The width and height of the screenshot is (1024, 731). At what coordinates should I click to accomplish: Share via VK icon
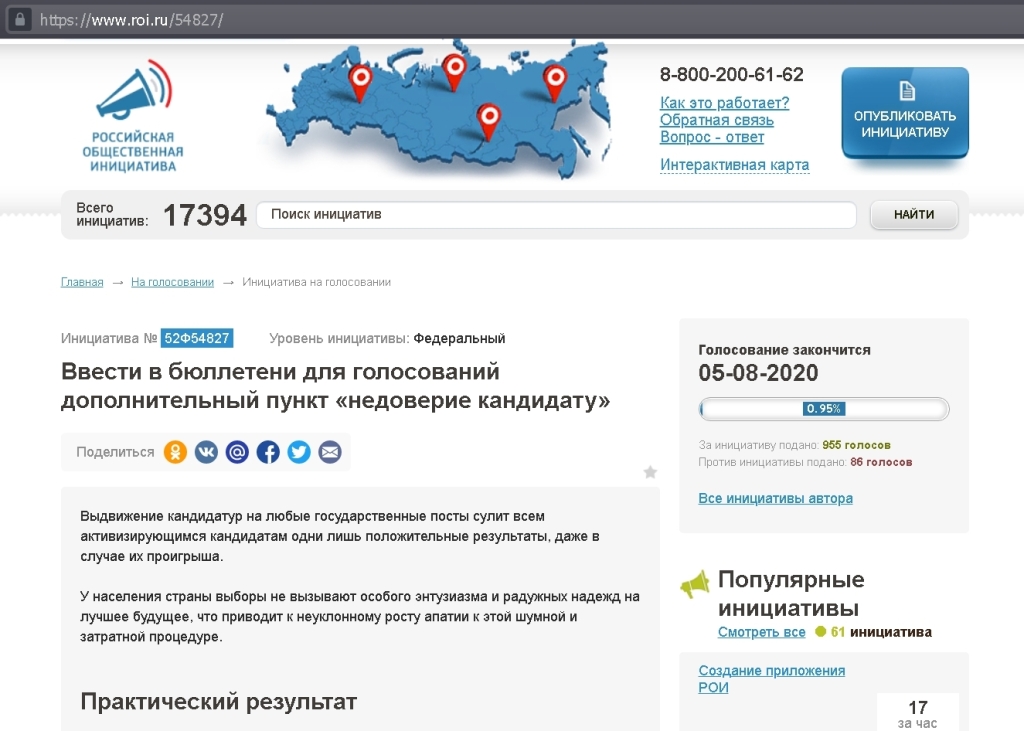pos(206,452)
